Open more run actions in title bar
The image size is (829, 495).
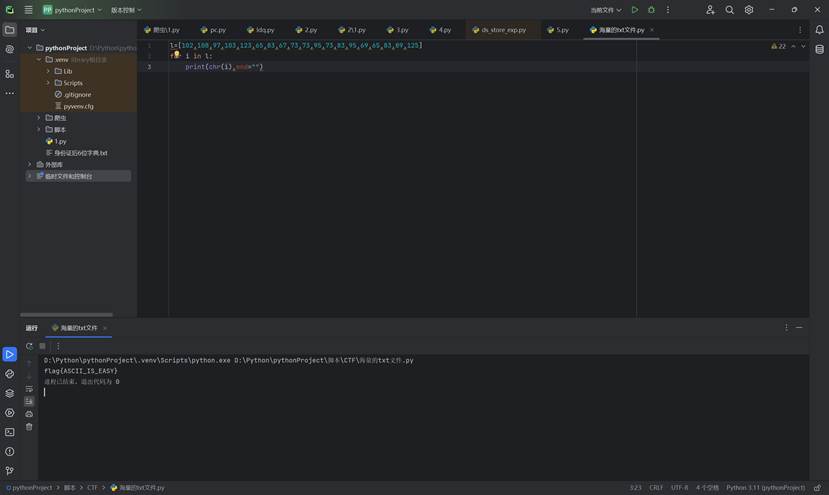pos(668,10)
